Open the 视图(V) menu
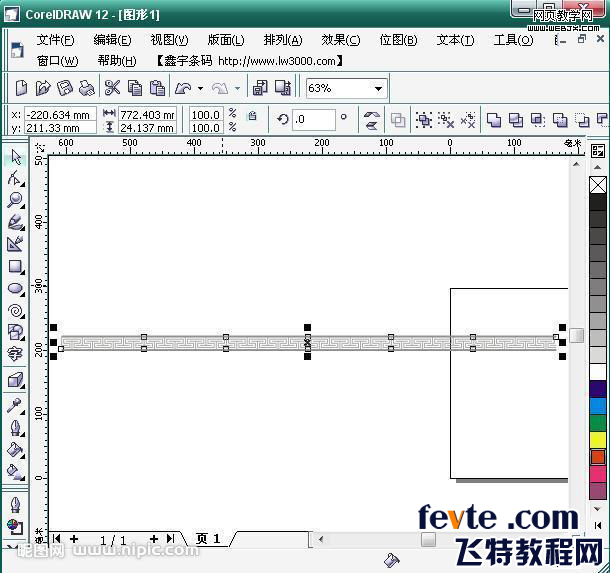The width and height of the screenshot is (610, 573). [x=169, y=40]
